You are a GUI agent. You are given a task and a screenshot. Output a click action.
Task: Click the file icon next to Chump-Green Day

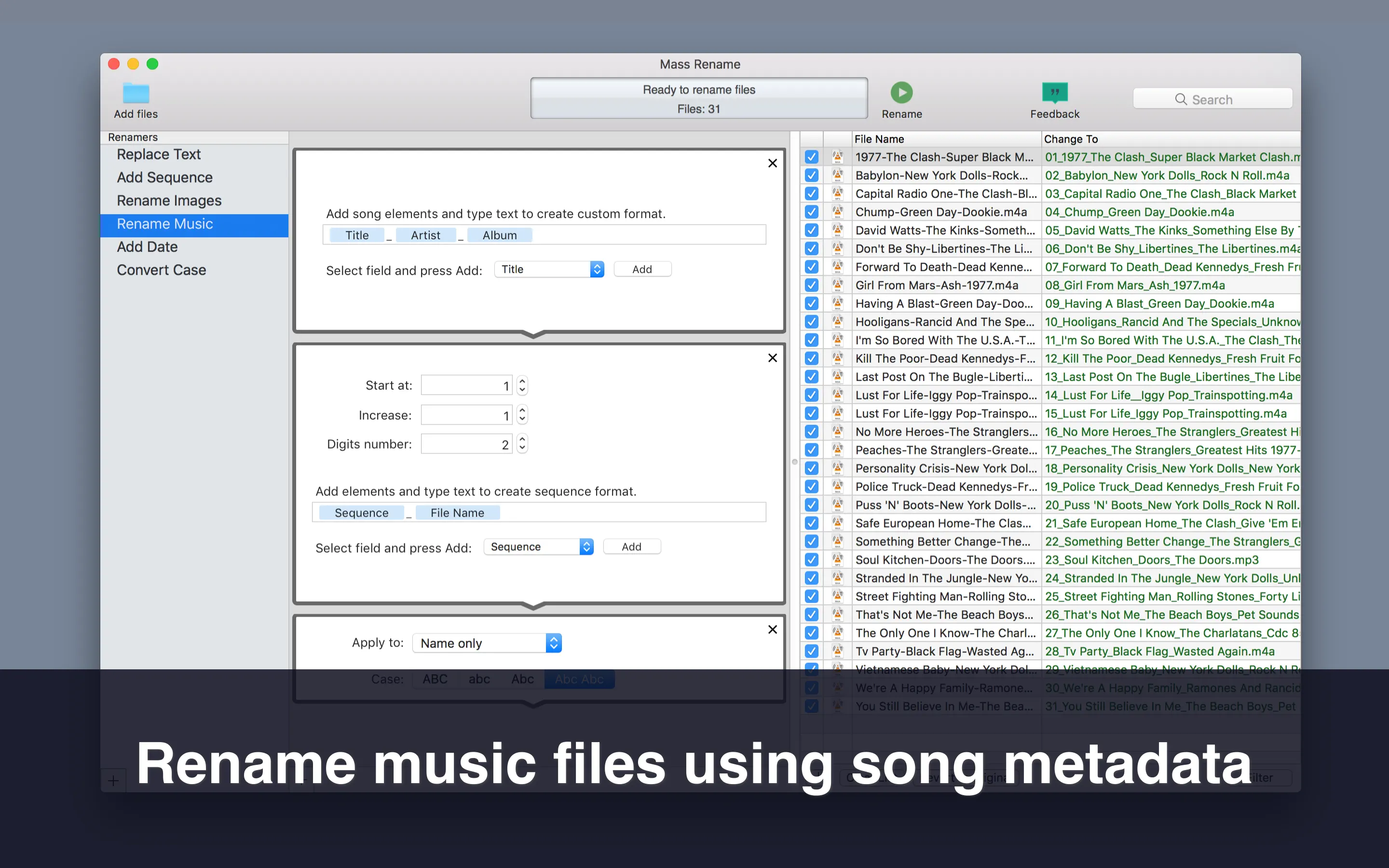pos(837,212)
